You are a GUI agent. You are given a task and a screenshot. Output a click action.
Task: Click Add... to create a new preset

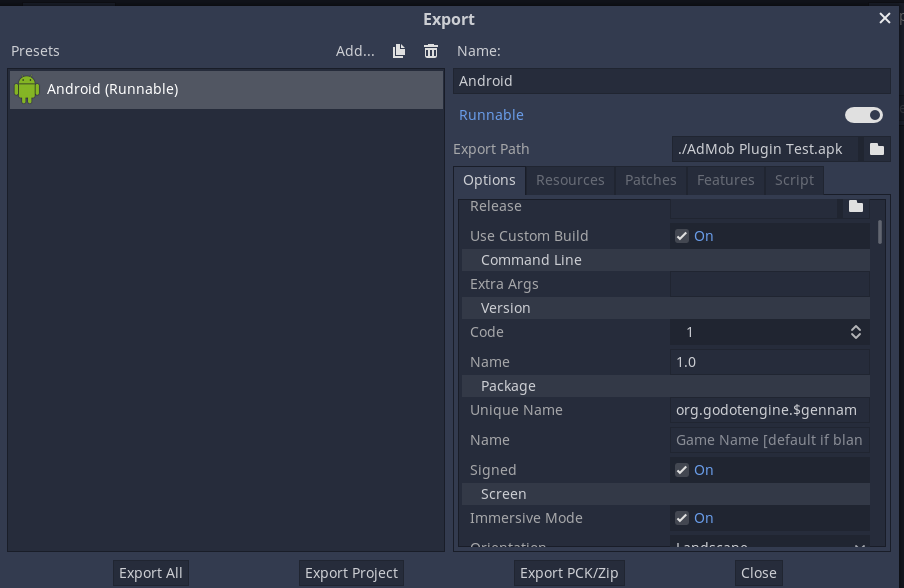click(354, 51)
